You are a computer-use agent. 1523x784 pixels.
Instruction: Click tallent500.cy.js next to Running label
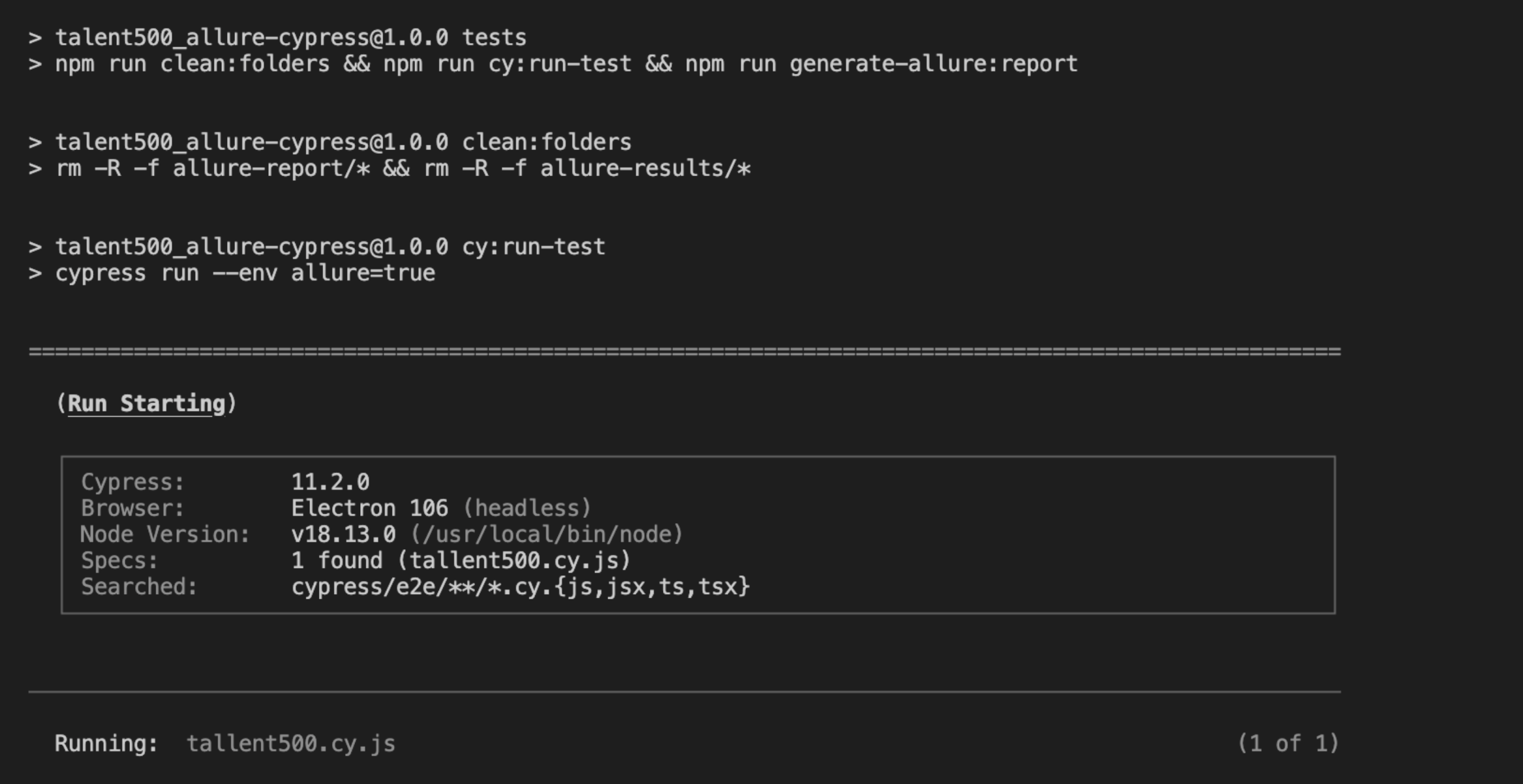[291, 744]
